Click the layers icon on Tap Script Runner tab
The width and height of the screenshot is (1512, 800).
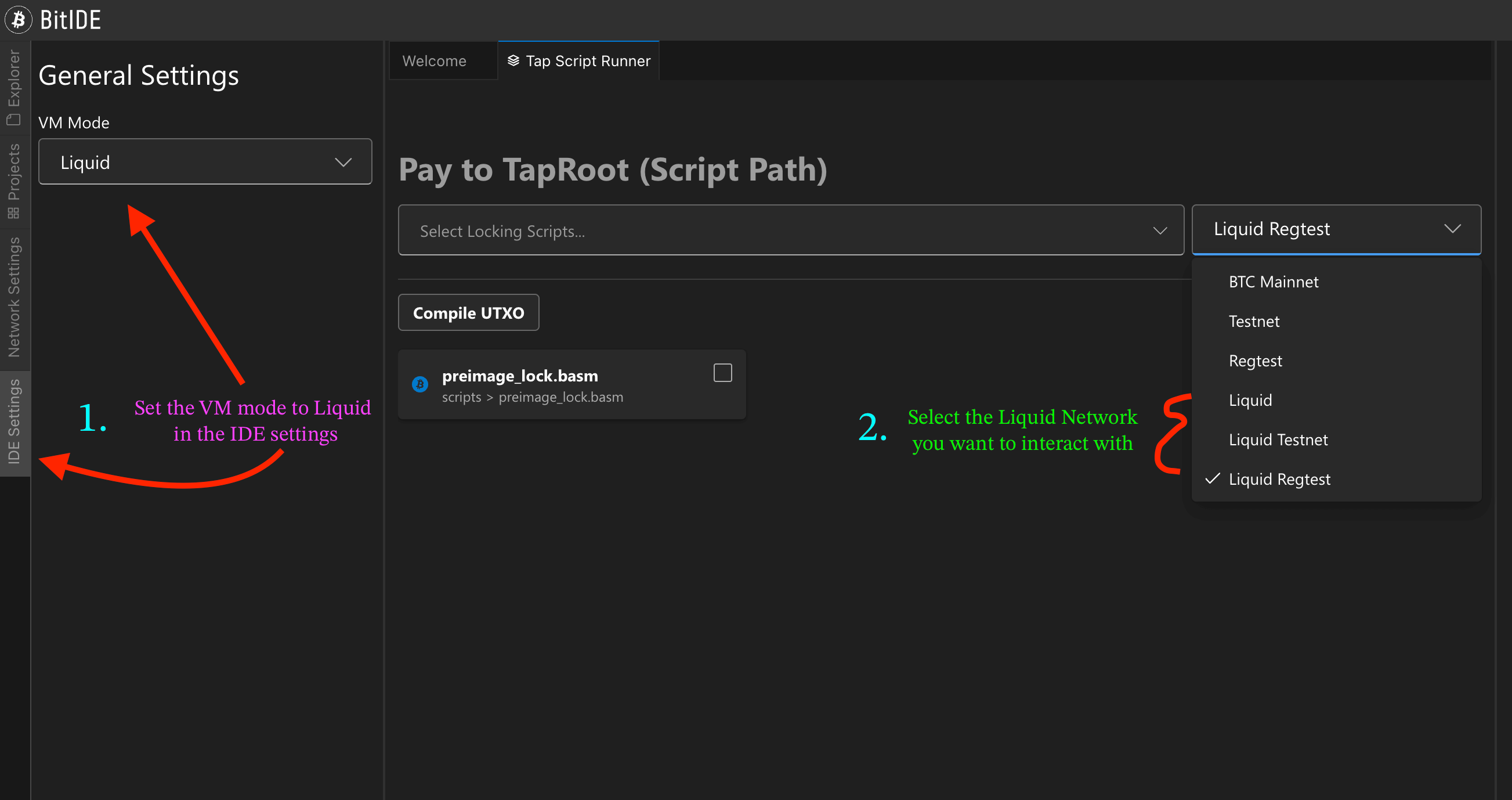[x=513, y=60]
